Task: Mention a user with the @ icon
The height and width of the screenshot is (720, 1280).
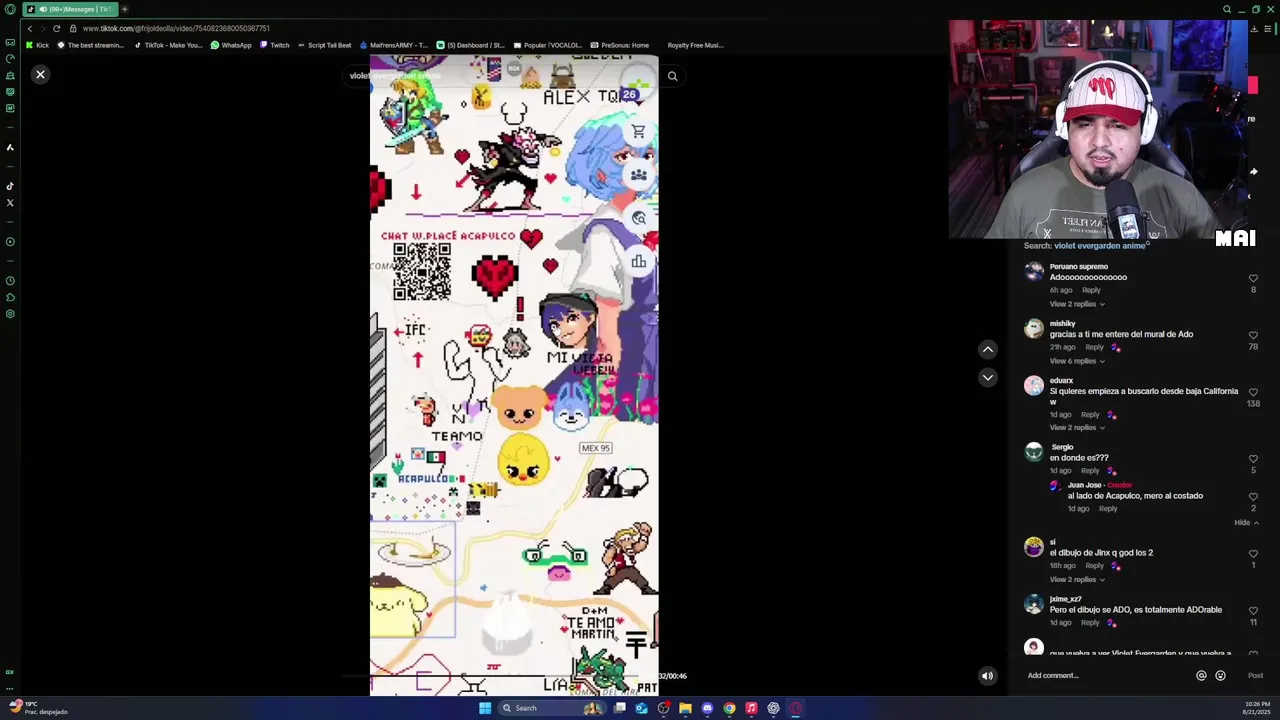Action: (x=1201, y=676)
